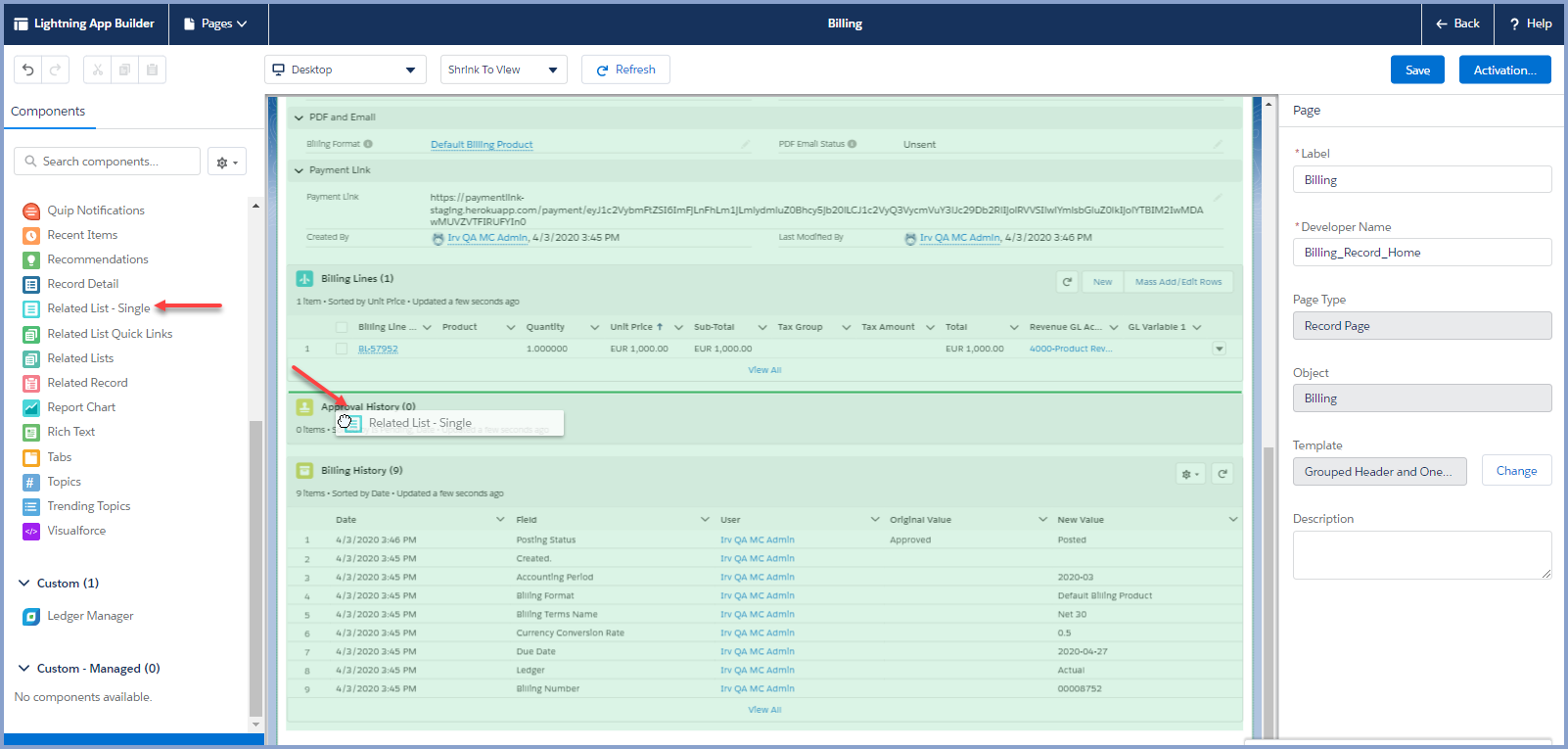Tick the Billing Lines select-all header checkbox
Screen dimensions: 1568x749
point(342,327)
